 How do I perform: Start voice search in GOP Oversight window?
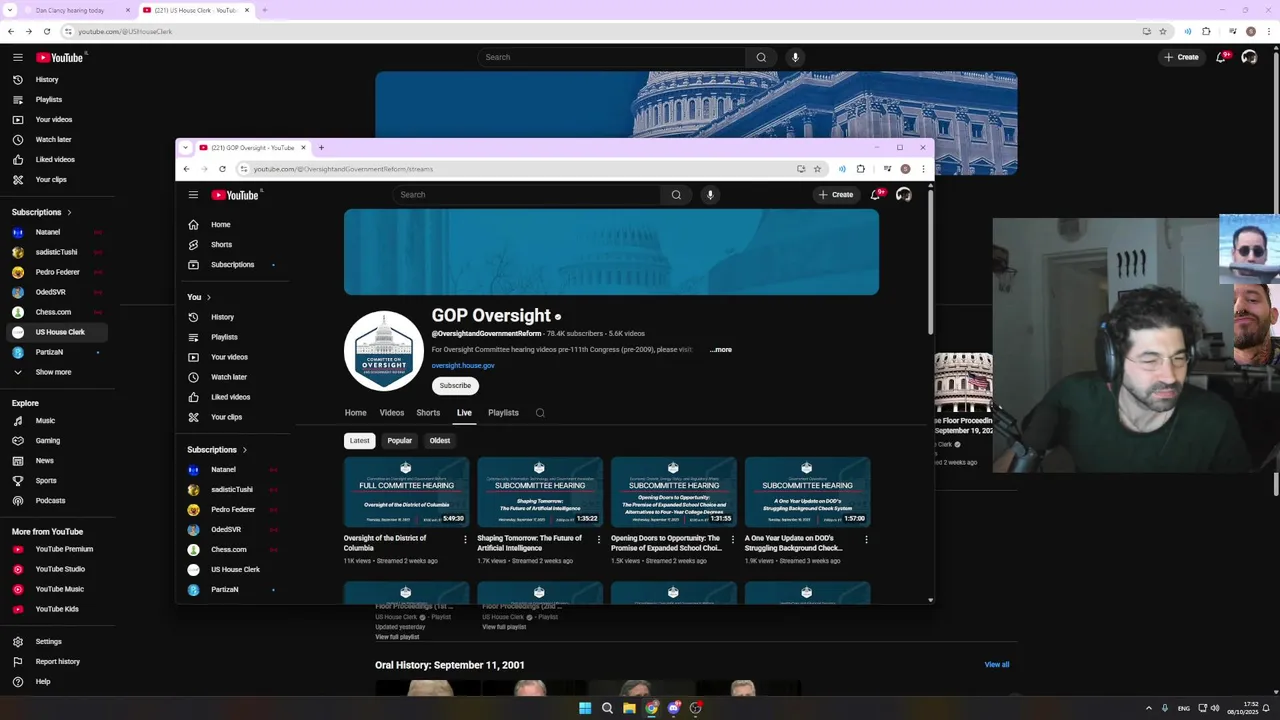[710, 195]
